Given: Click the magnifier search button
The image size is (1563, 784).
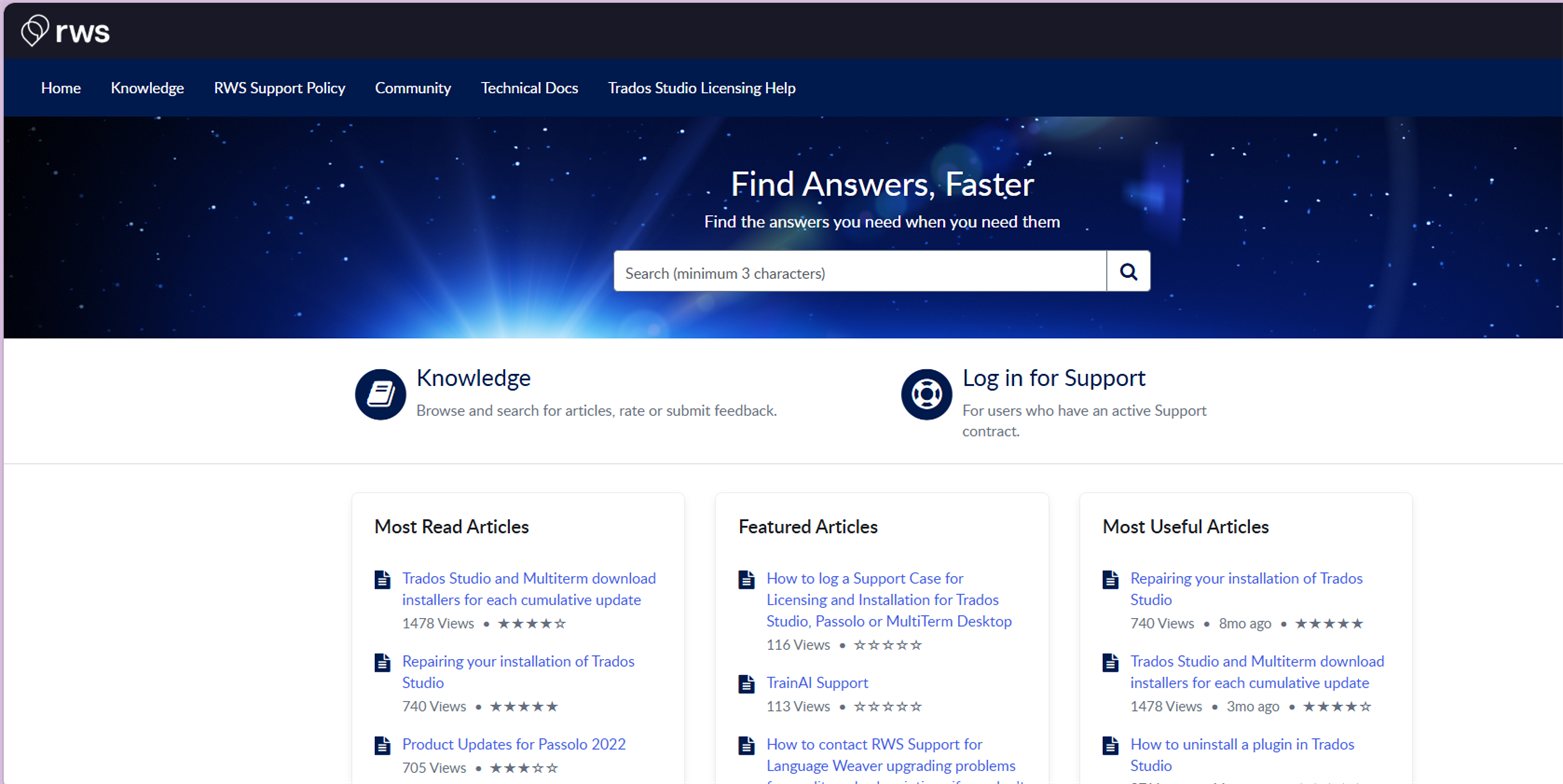Looking at the screenshot, I should tap(1128, 271).
